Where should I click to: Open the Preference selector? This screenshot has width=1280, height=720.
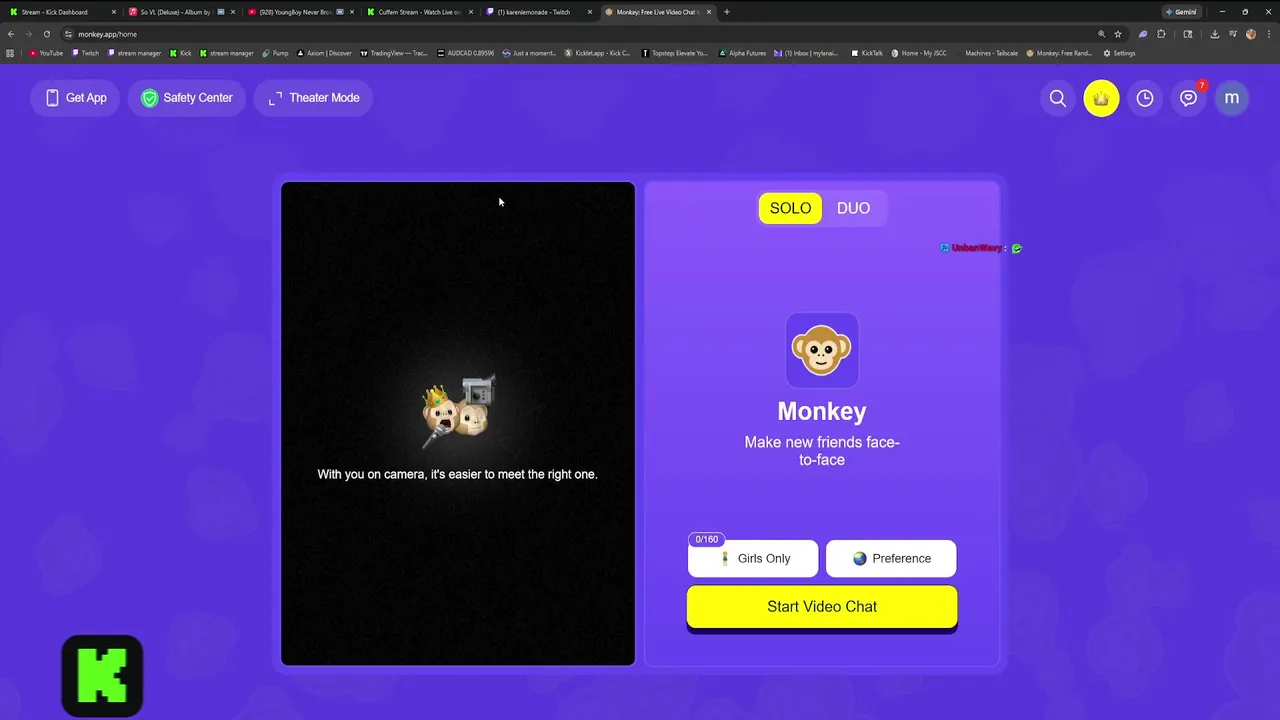coord(891,559)
